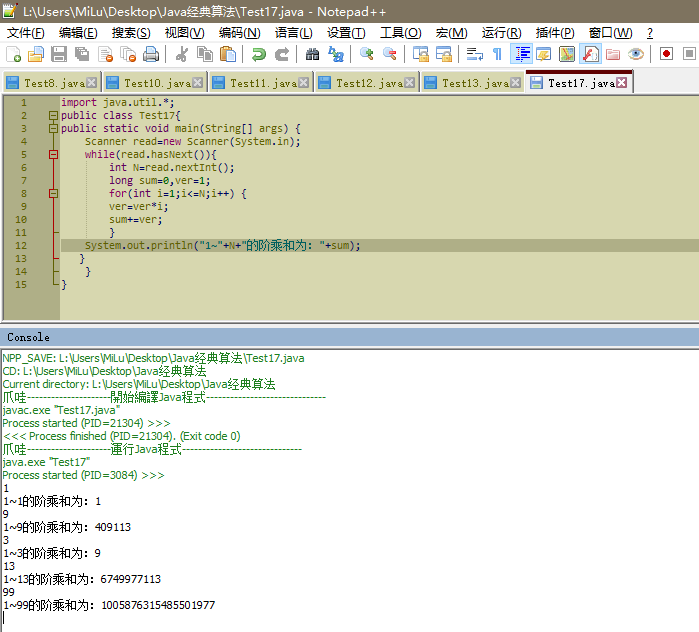Zoom out with magnifier minus icon
The height and width of the screenshot is (632, 699).
390,54
